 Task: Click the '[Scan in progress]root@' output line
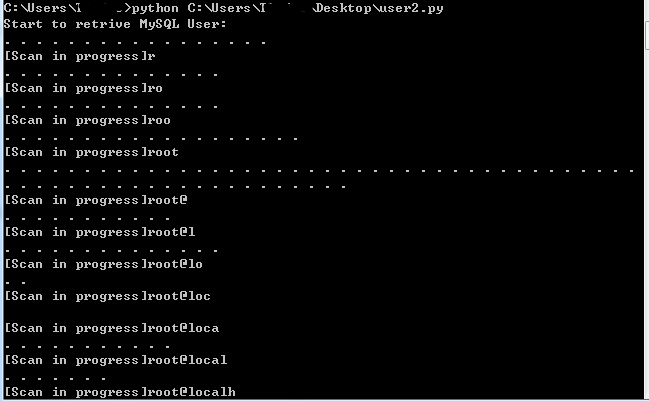tap(96, 200)
